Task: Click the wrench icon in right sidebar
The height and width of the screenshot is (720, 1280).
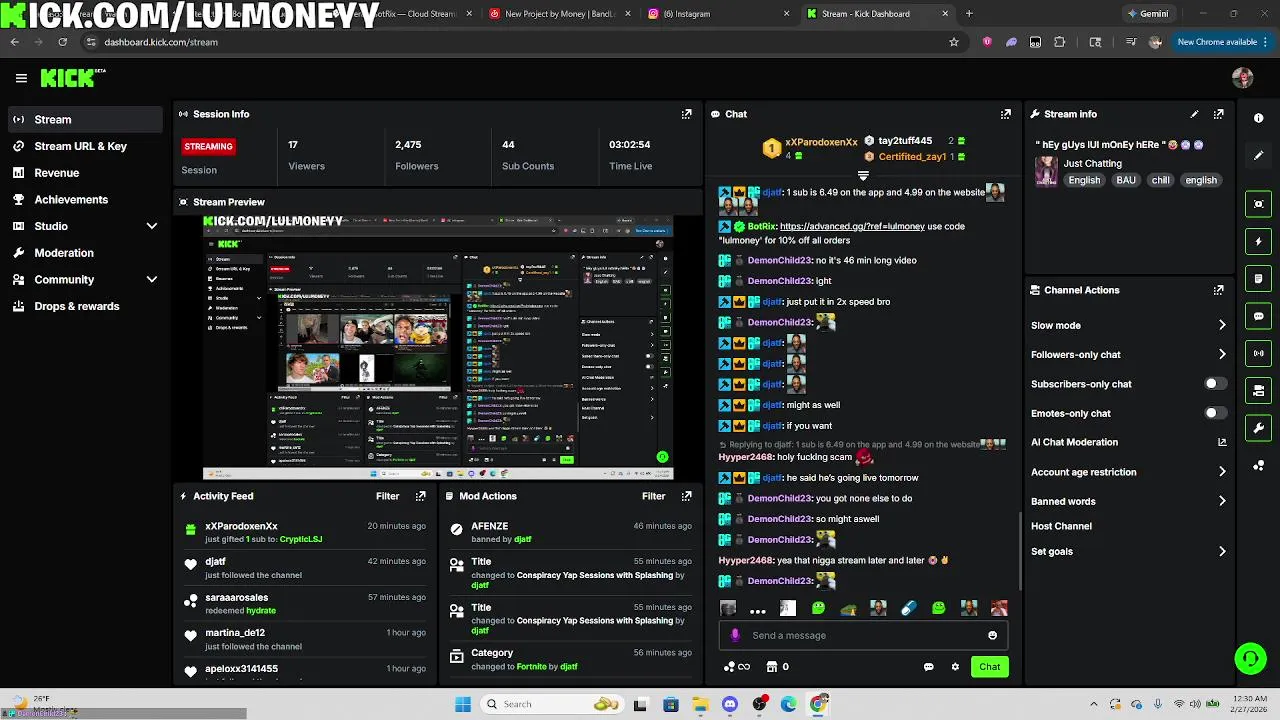Action: coord(1259,428)
